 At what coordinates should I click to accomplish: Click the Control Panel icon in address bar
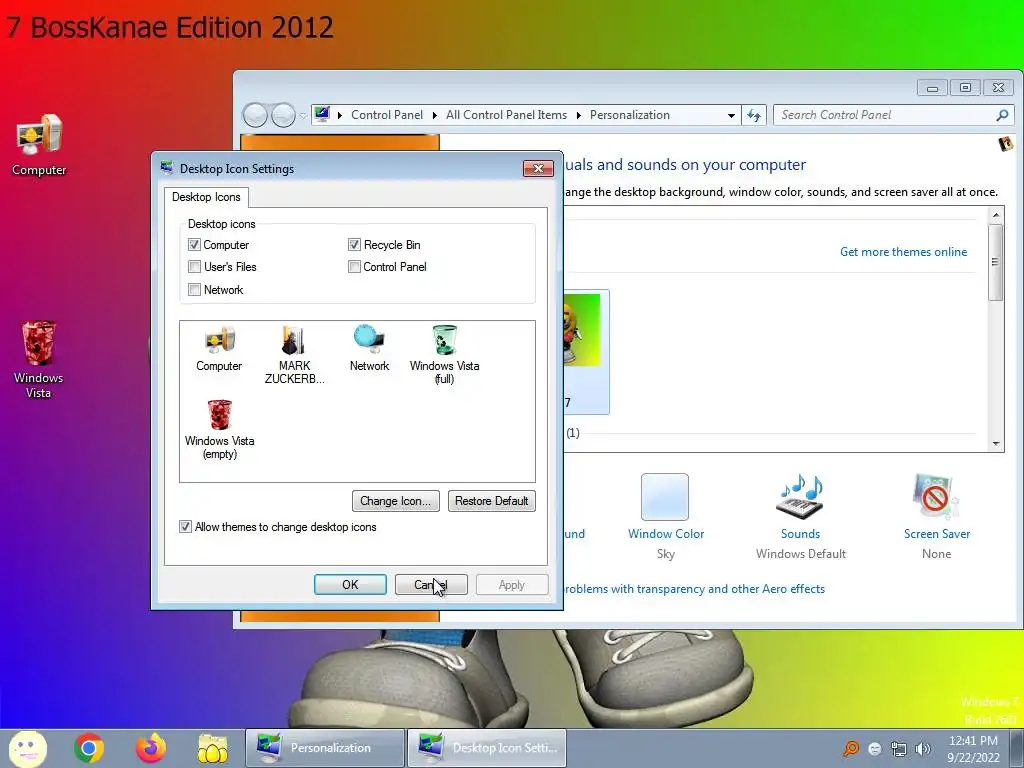tap(322, 114)
